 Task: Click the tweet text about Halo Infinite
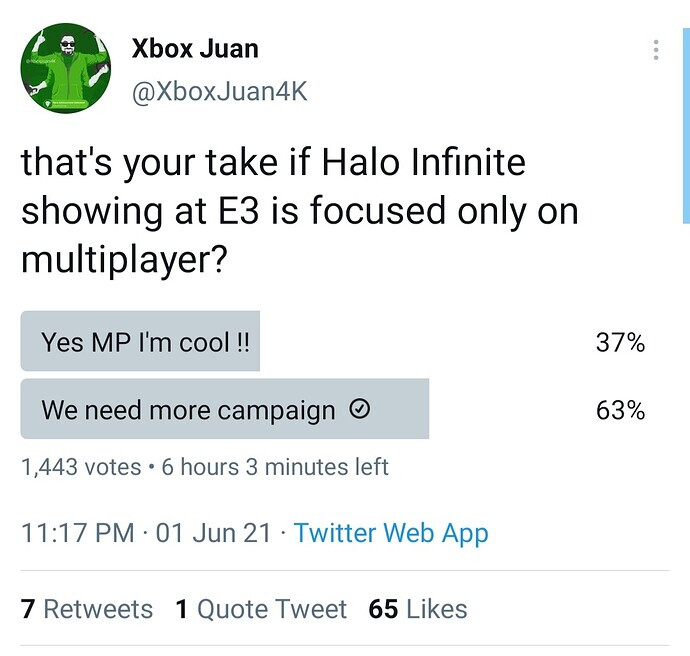tap(299, 212)
